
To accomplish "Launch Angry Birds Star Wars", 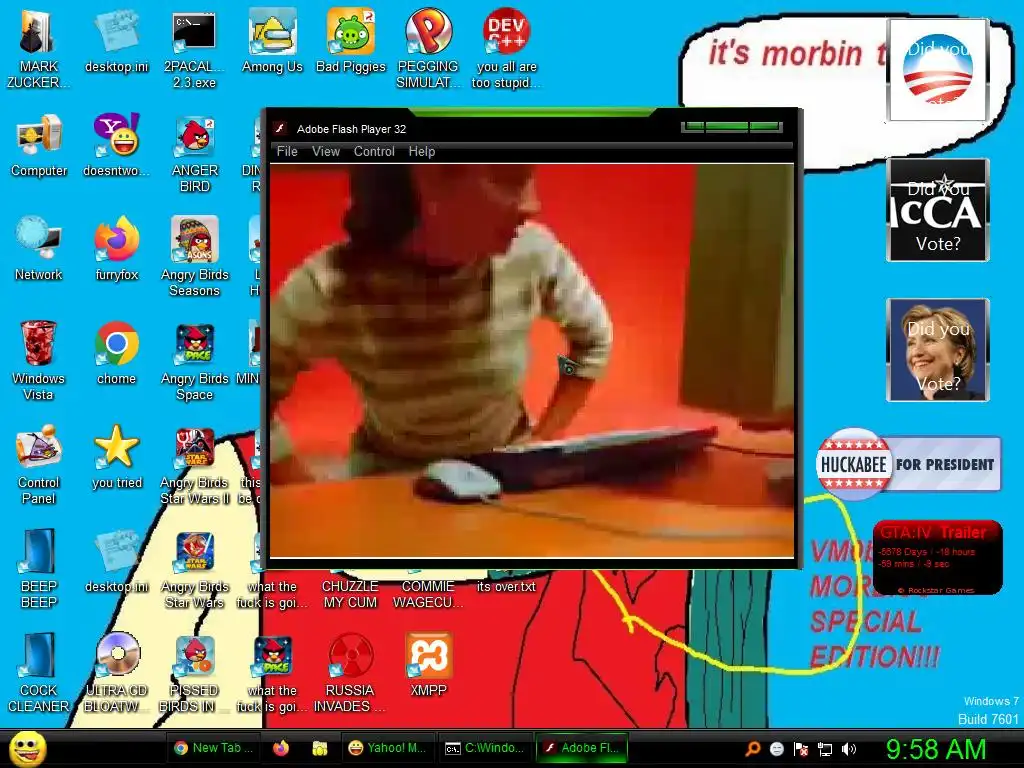I will (x=195, y=568).
